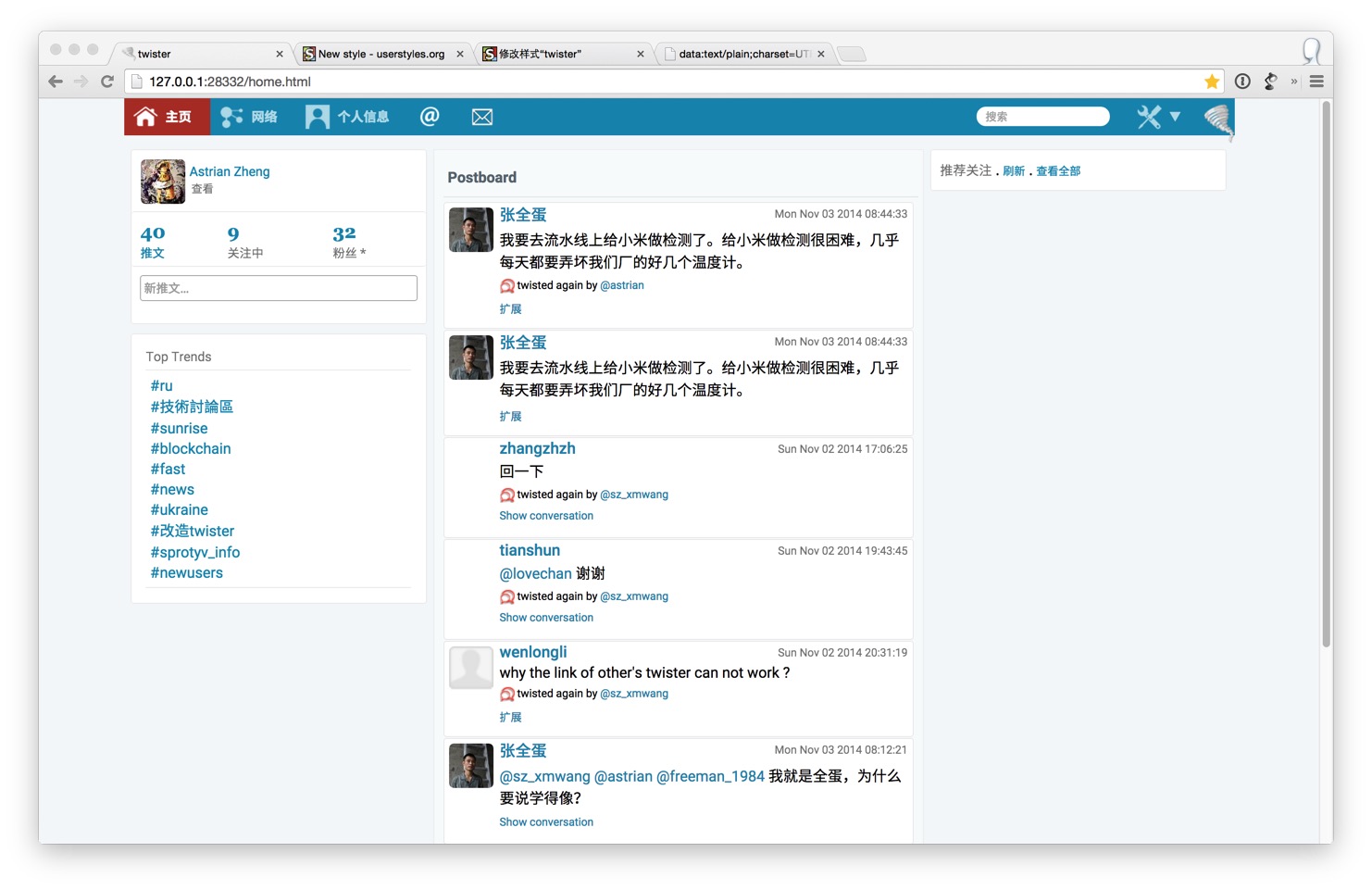Expand (扩展) wenlongli's post
This screenshot has height=890, width=1372.
coord(510,717)
